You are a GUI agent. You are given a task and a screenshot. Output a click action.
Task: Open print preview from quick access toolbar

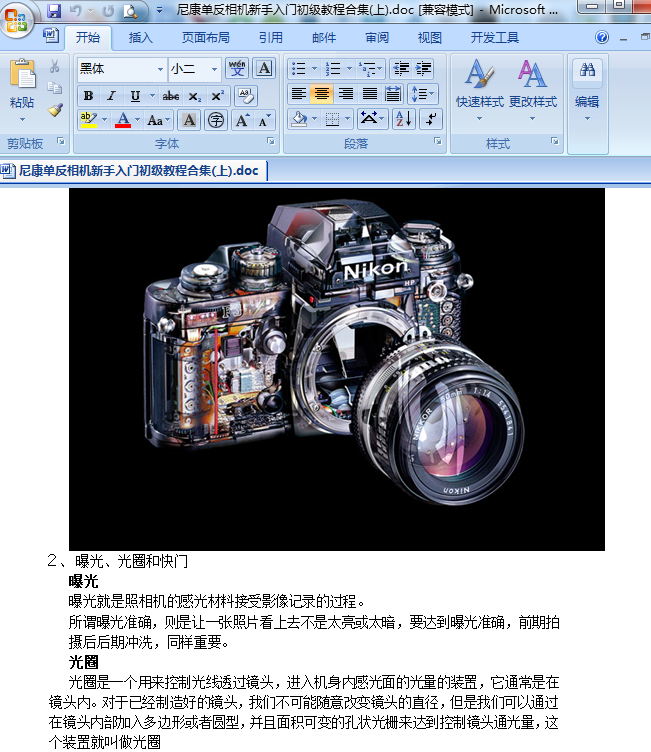[x=130, y=11]
